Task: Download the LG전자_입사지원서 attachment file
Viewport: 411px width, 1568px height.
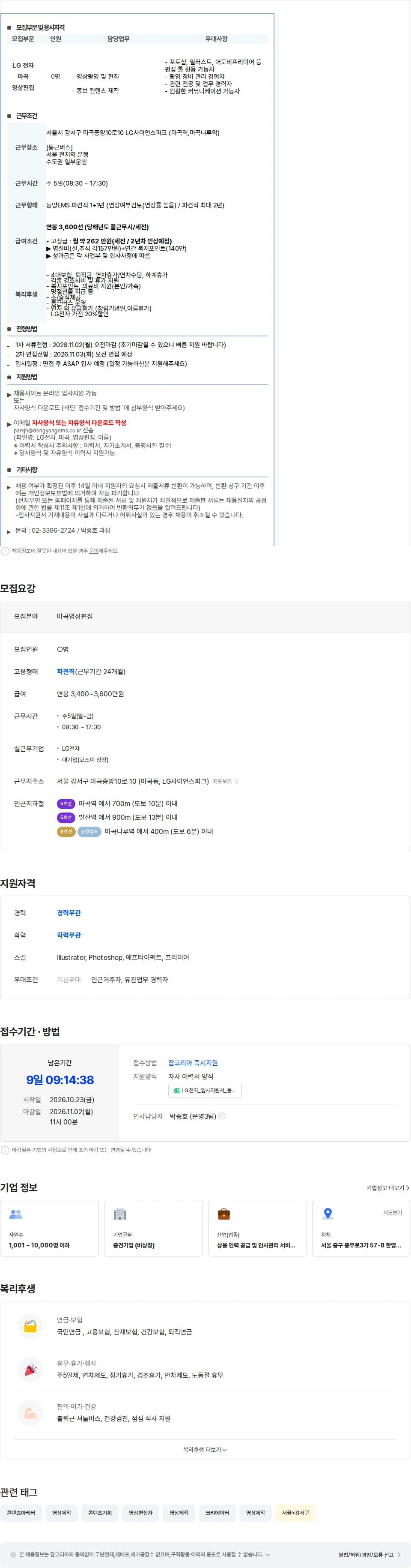Action: click(205, 1090)
